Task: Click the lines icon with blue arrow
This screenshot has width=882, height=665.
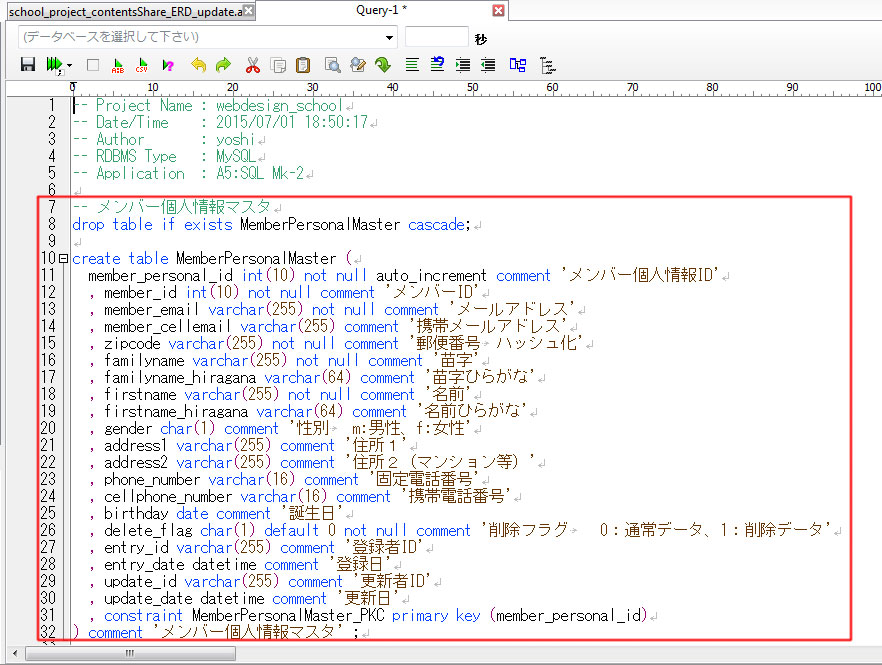Action: 437,65
